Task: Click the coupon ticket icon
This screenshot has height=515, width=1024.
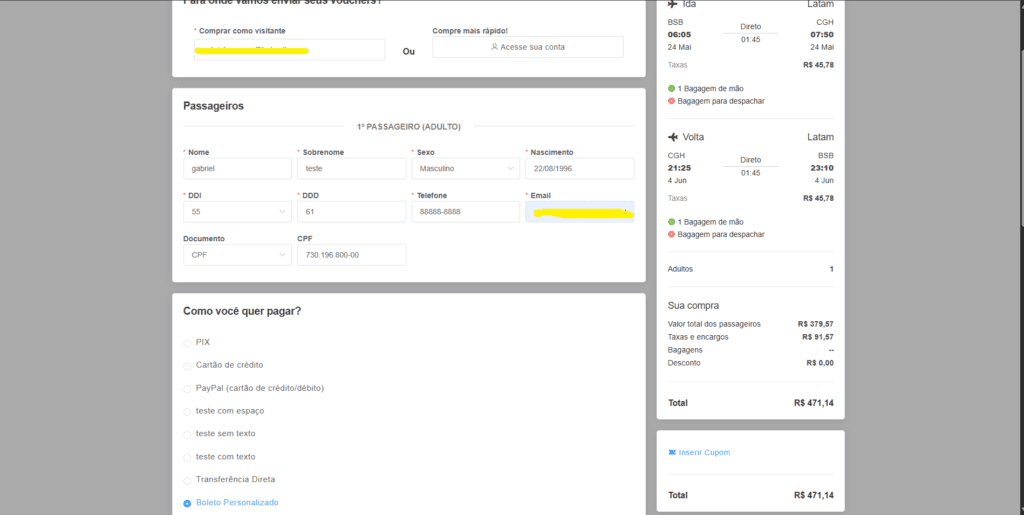Action: (x=671, y=453)
